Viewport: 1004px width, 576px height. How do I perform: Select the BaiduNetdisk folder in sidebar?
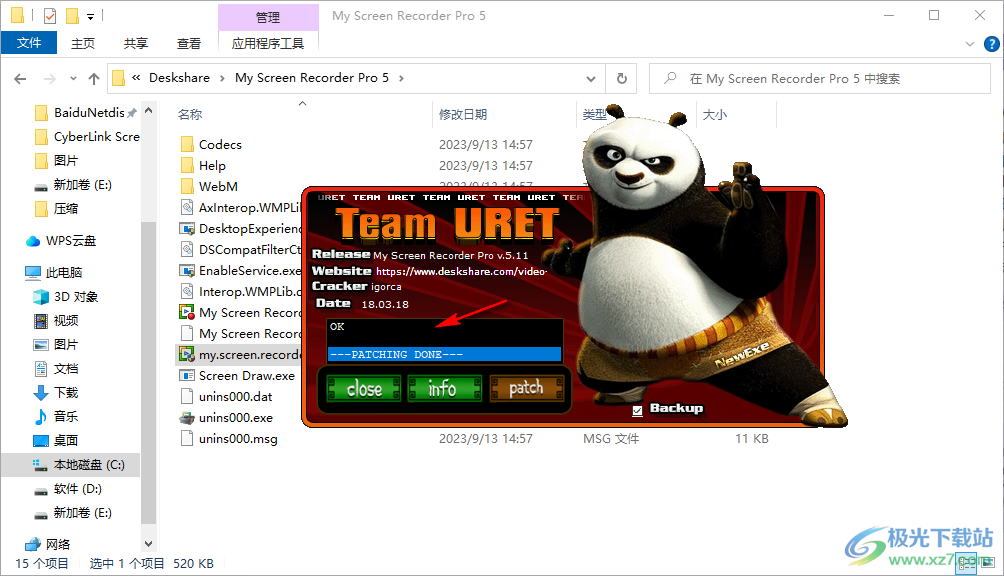pyautogui.click(x=87, y=112)
